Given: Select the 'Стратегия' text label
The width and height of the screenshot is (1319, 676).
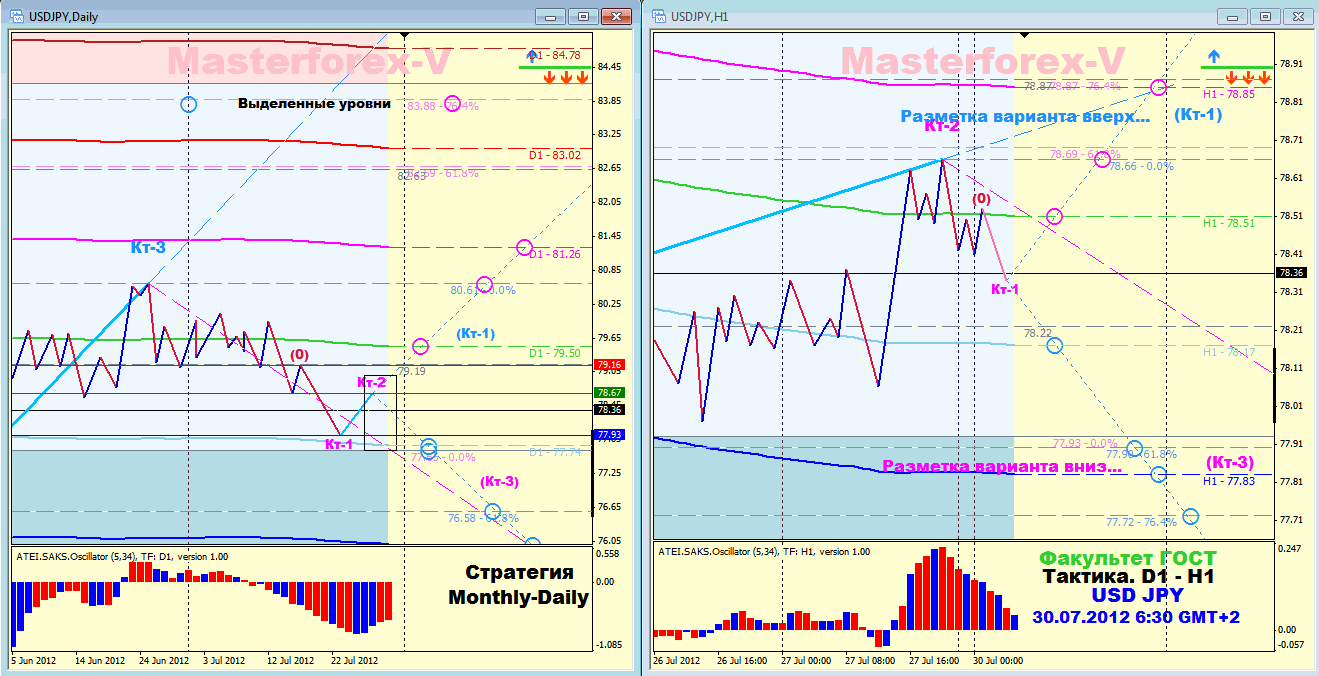Looking at the screenshot, I should [520, 572].
